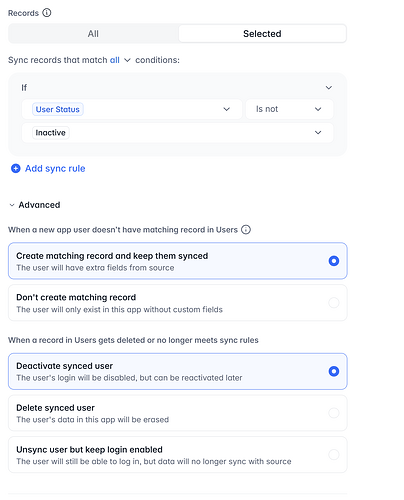Open the 'Is not' operator dropdown

pyautogui.click(x=289, y=109)
